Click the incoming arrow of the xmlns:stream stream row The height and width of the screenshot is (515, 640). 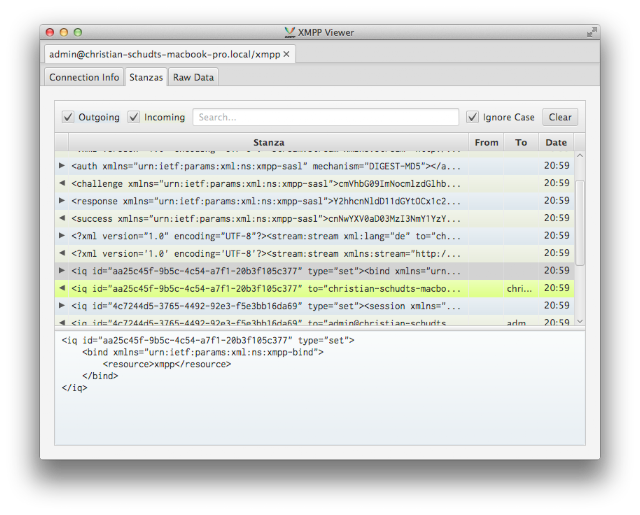(x=62, y=253)
